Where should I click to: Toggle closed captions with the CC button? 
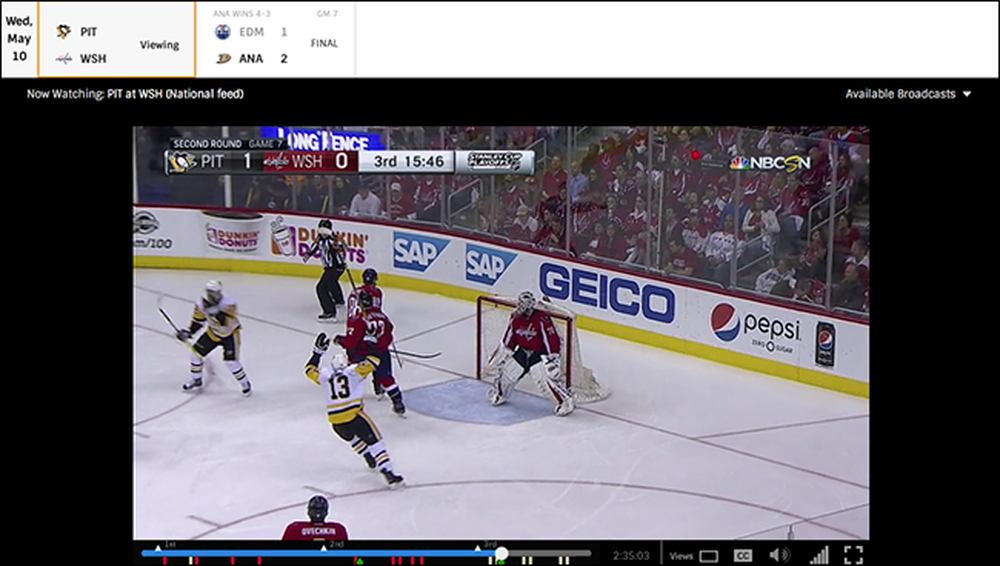coord(742,555)
